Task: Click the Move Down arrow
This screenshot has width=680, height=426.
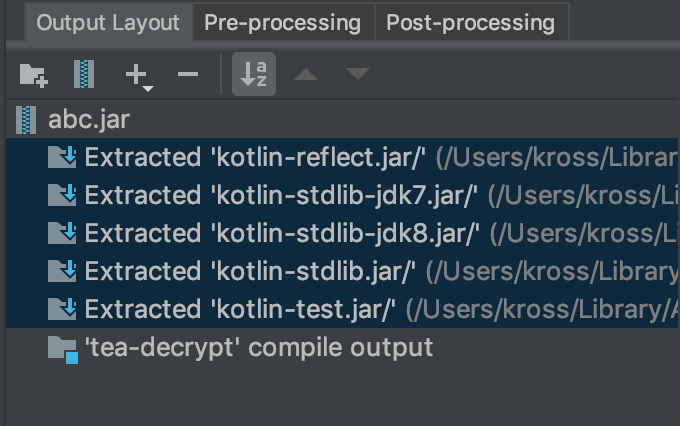Action: (358, 74)
